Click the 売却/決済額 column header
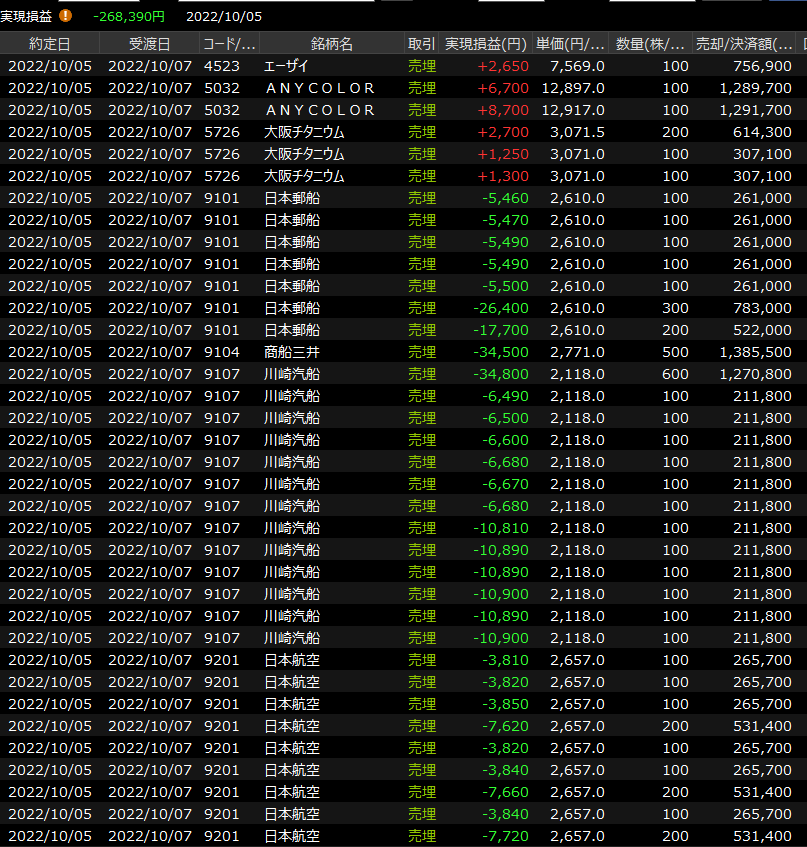This screenshot has height=847, width=807. pyautogui.click(x=745, y=44)
